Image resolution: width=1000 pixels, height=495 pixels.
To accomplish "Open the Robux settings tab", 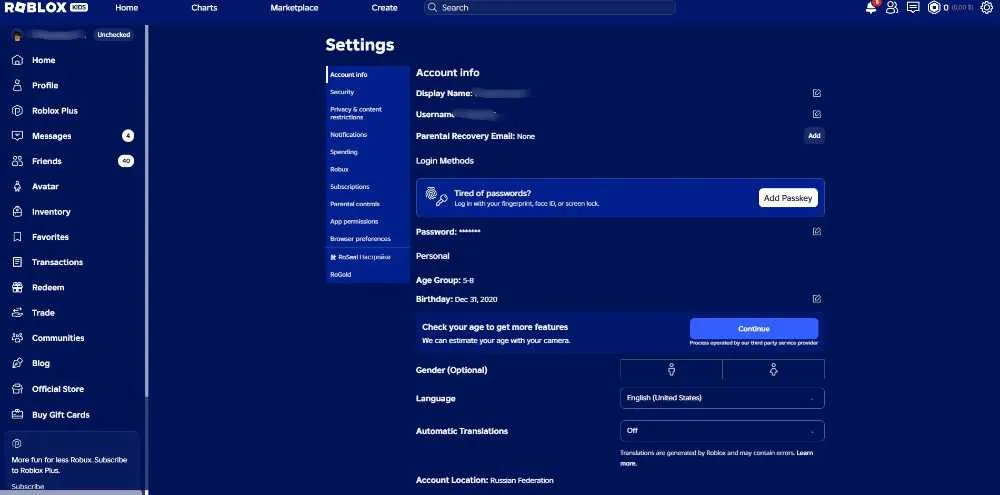I will (x=367, y=169).
